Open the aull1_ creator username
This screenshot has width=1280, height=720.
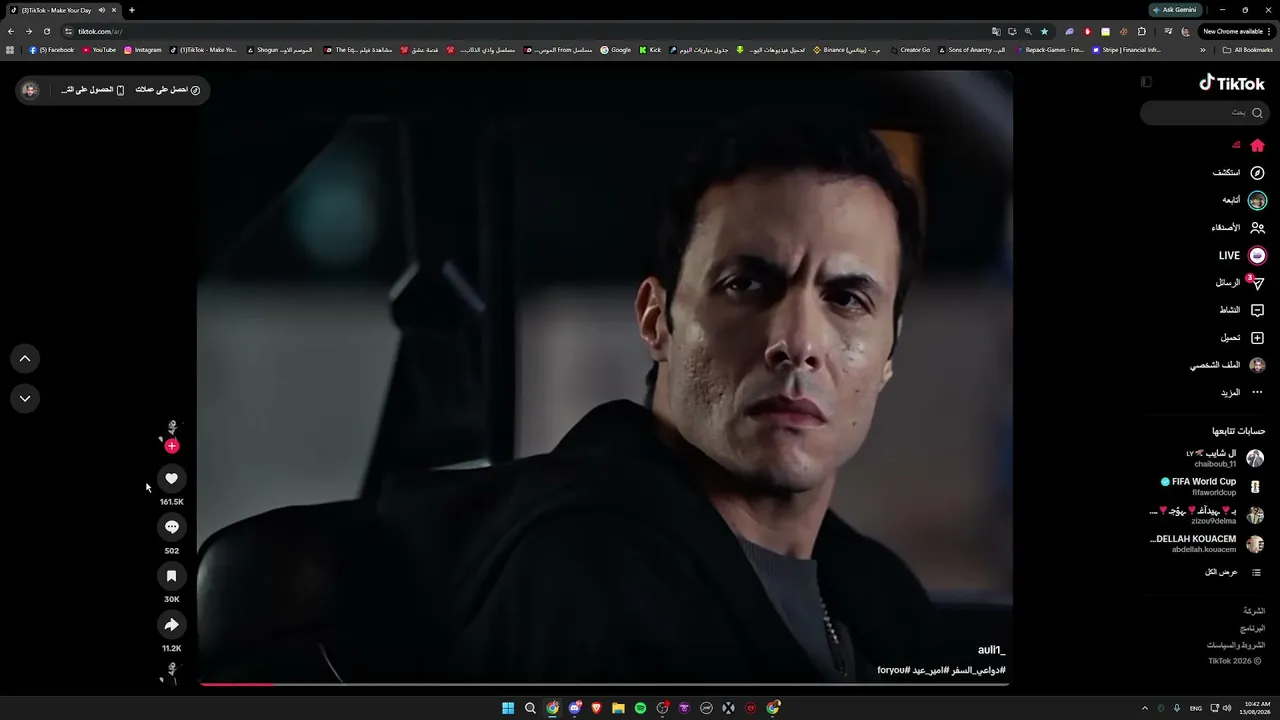(x=991, y=651)
